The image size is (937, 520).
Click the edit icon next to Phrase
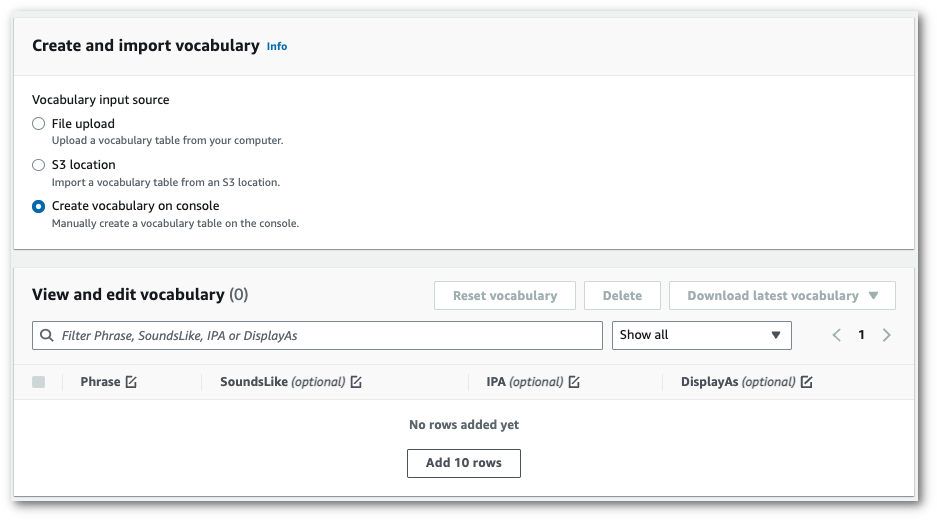pyautogui.click(x=131, y=382)
